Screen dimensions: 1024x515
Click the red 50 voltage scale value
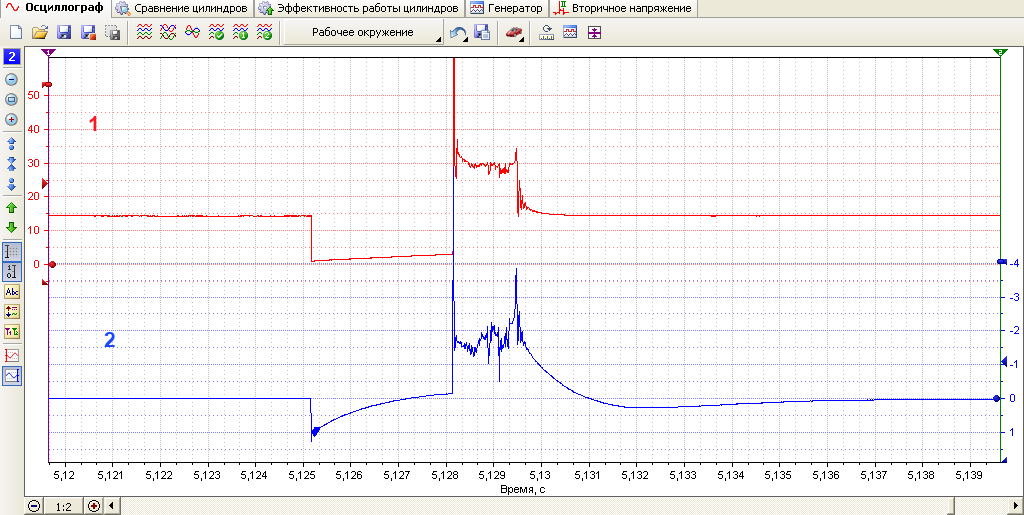(35, 95)
